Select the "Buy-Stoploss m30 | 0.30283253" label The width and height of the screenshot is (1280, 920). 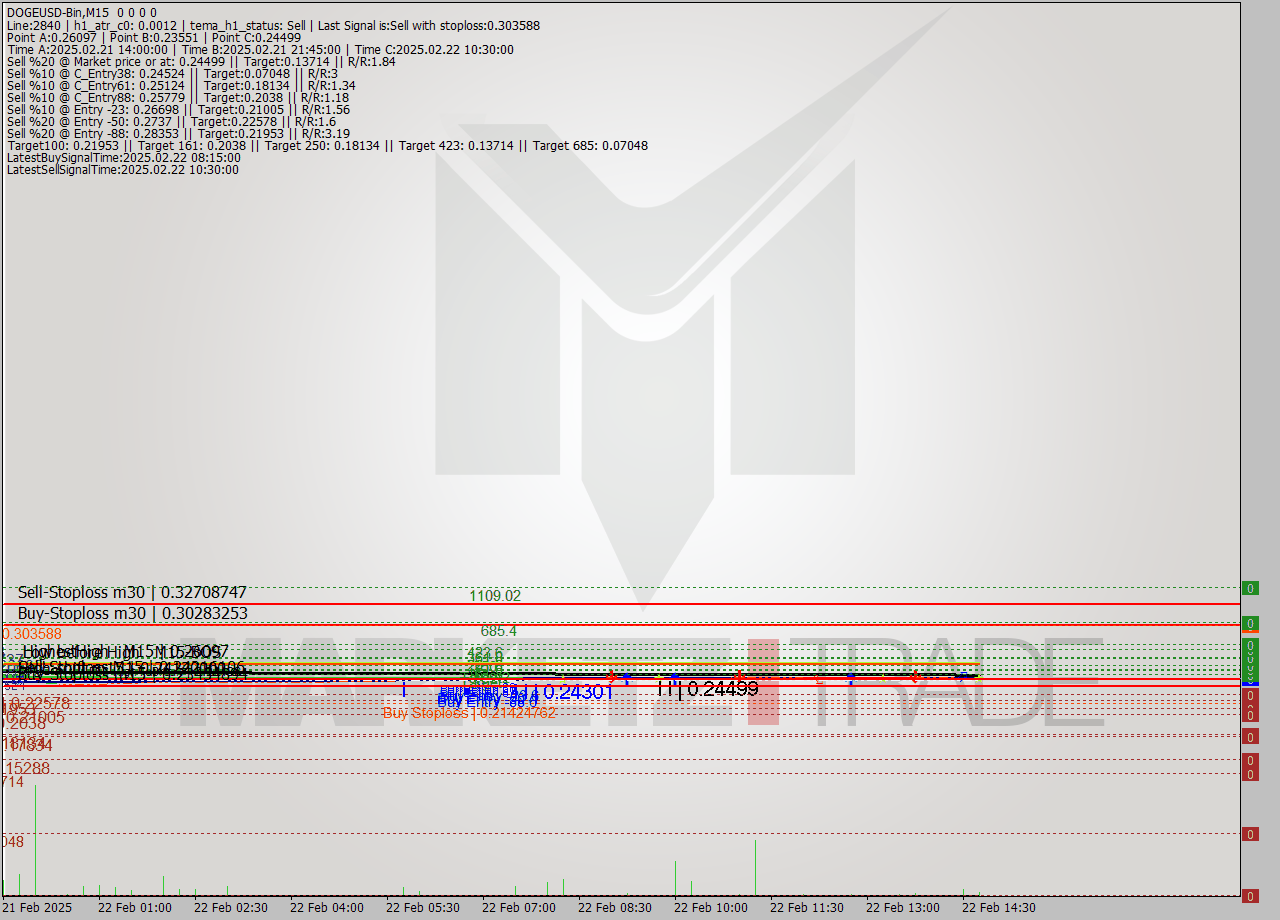click(x=133, y=613)
